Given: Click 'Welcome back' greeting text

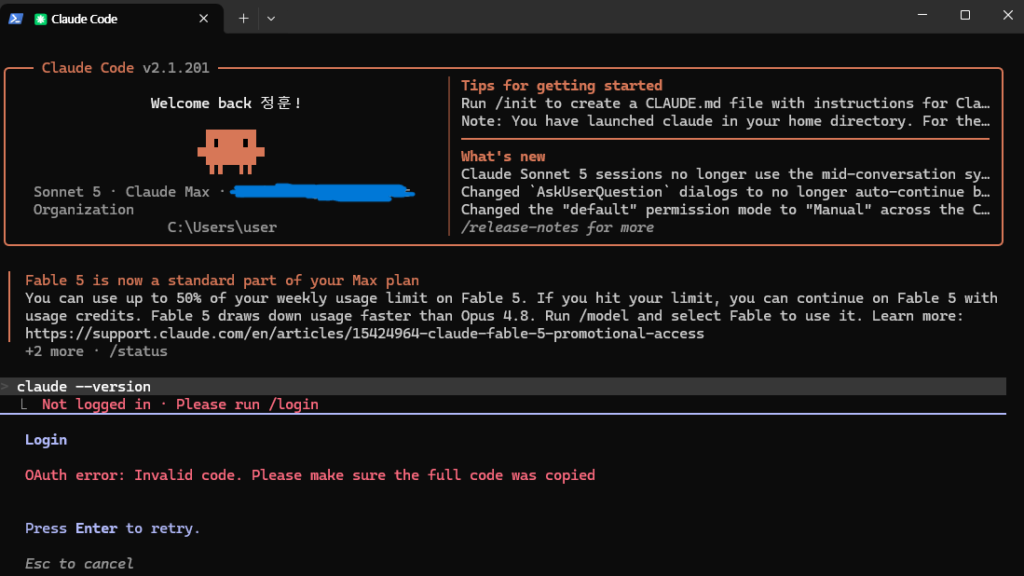Looking at the screenshot, I should coord(225,103).
